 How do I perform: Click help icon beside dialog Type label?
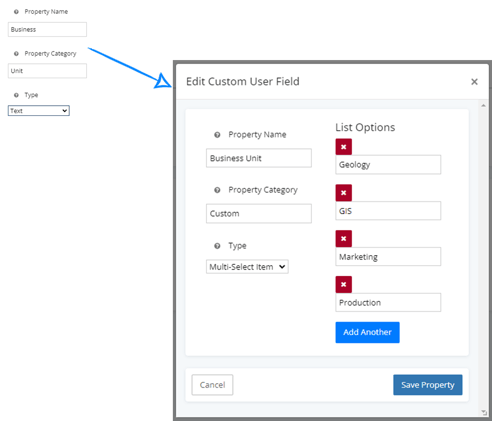217,246
